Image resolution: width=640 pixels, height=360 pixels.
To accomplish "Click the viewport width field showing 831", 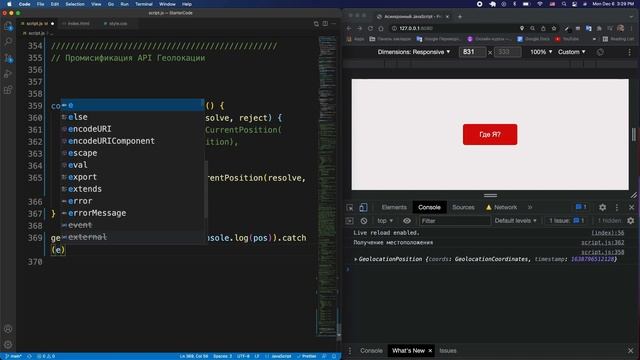I will tap(472, 52).
